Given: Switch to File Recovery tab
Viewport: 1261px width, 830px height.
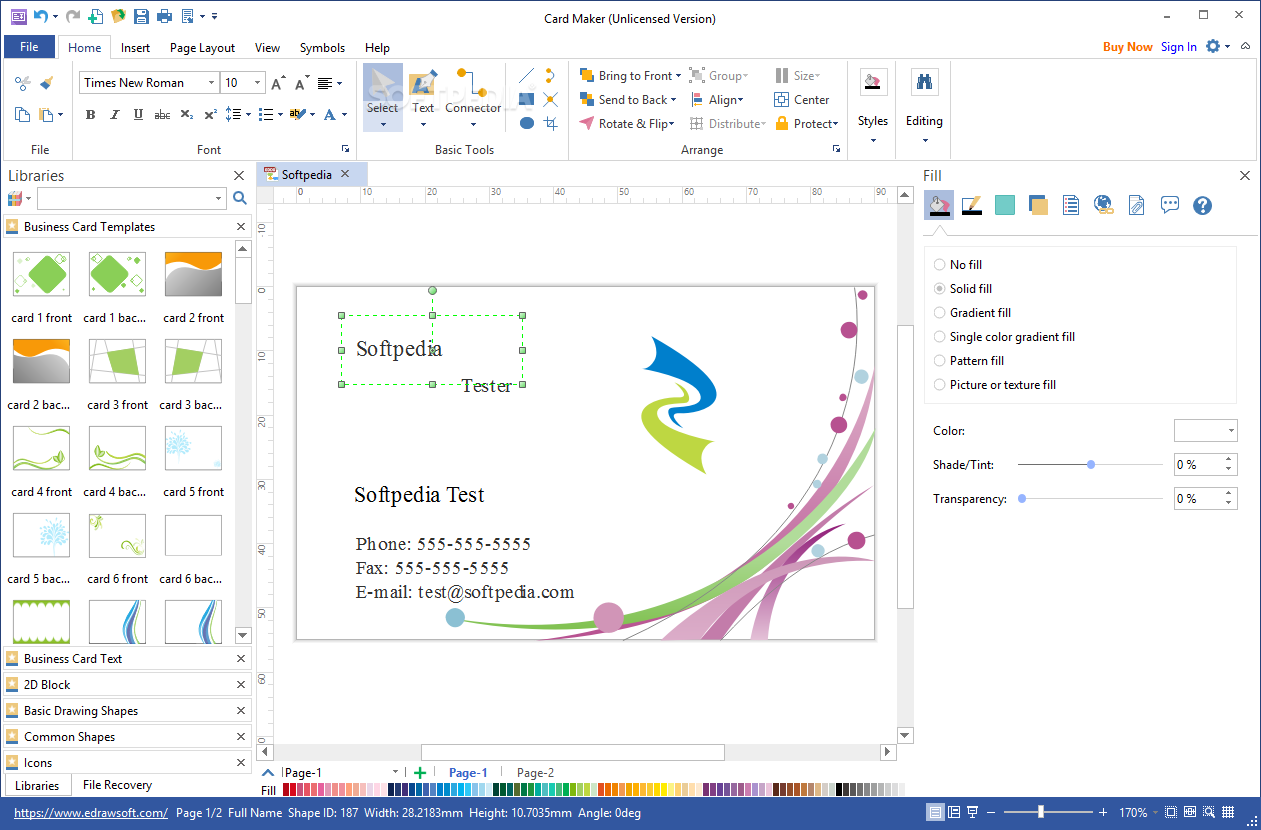Looking at the screenshot, I should click(117, 785).
